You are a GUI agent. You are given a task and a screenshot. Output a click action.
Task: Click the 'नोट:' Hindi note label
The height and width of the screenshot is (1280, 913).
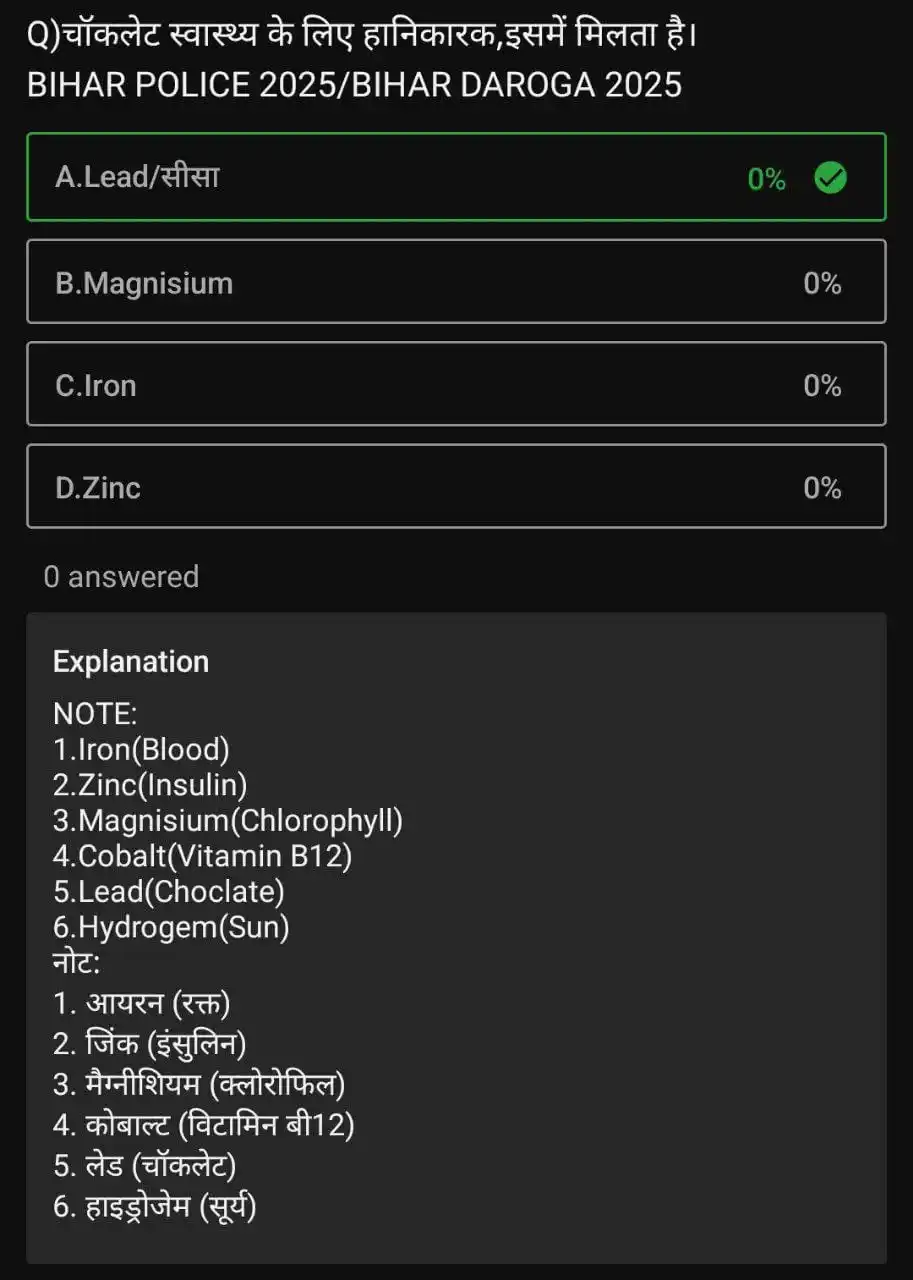(x=77, y=964)
